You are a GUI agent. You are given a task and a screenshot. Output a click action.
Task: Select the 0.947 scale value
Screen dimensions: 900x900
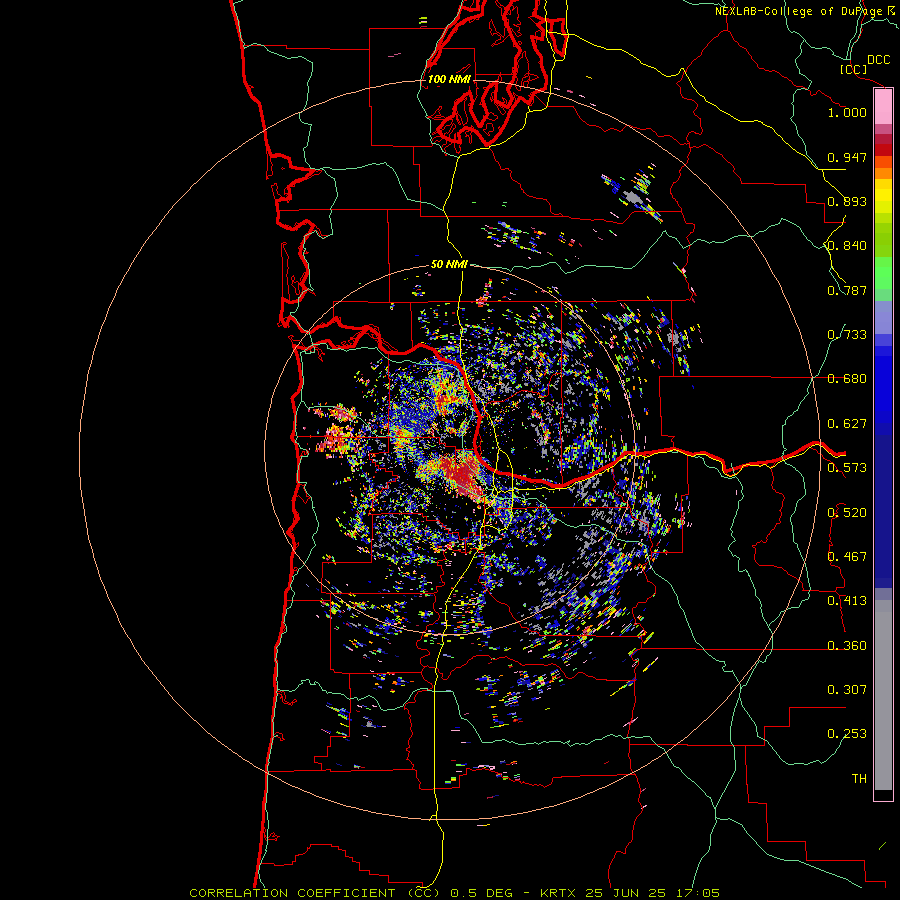[x=847, y=157]
